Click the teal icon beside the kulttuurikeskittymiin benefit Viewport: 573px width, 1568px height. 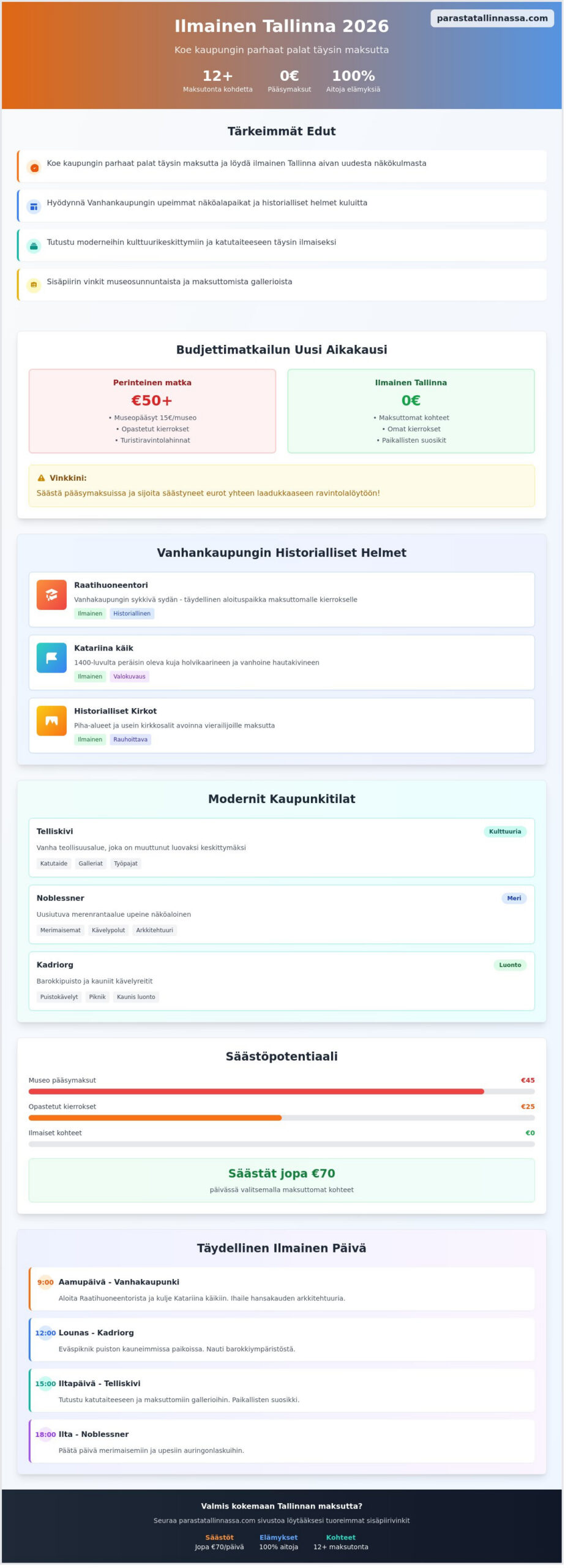pyautogui.click(x=34, y=246)
